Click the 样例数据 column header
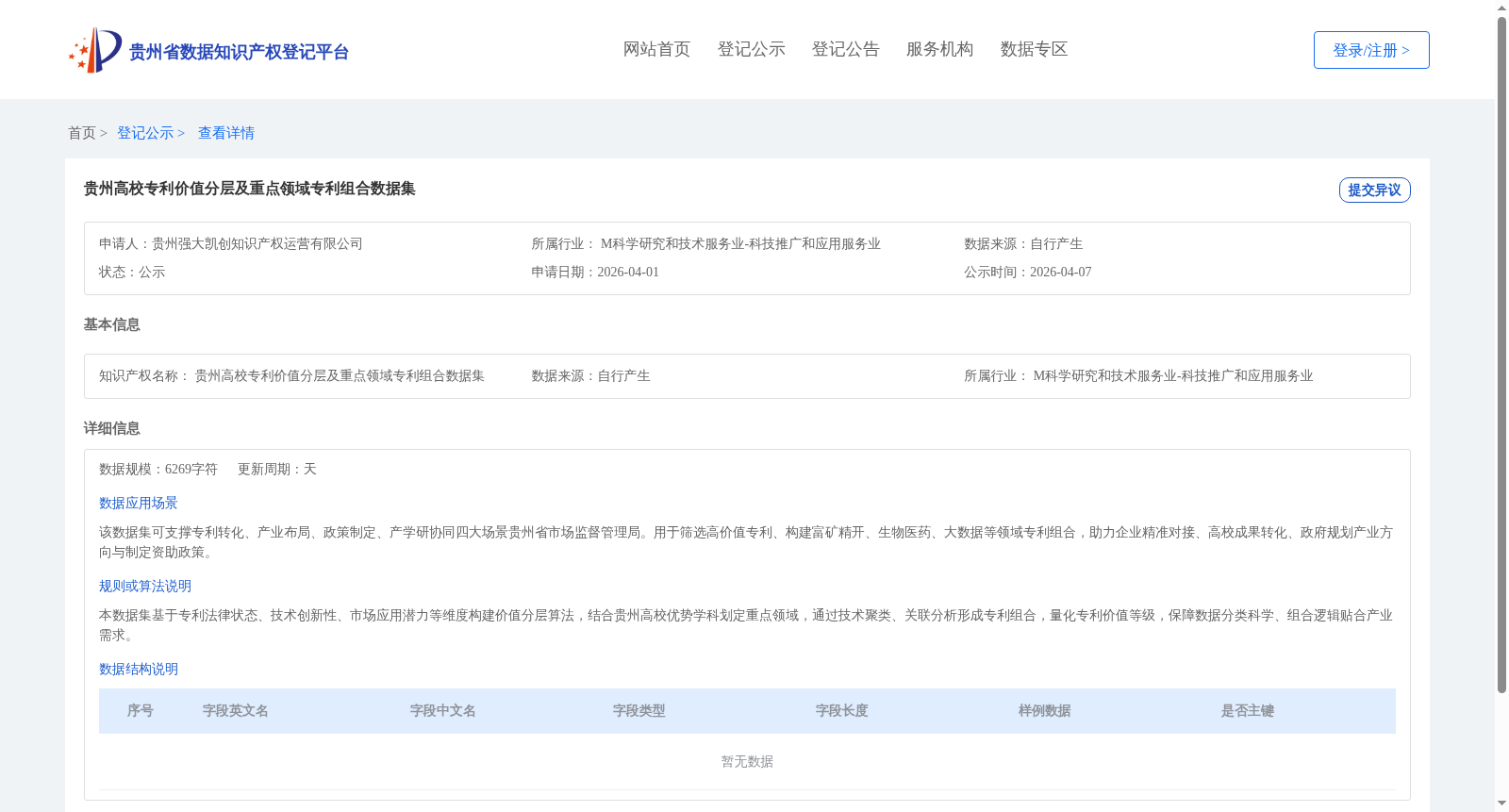Screen dimensions: 1509x812 [1045, 711]
